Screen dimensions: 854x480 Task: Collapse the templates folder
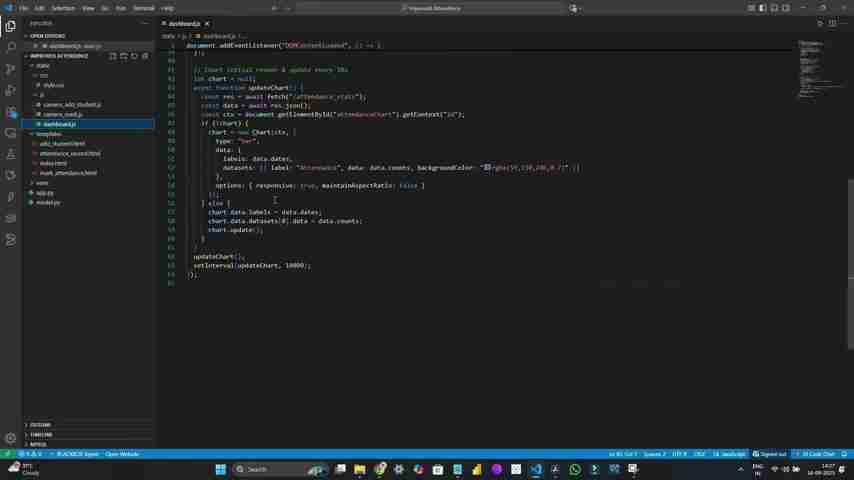coord(48,134)
